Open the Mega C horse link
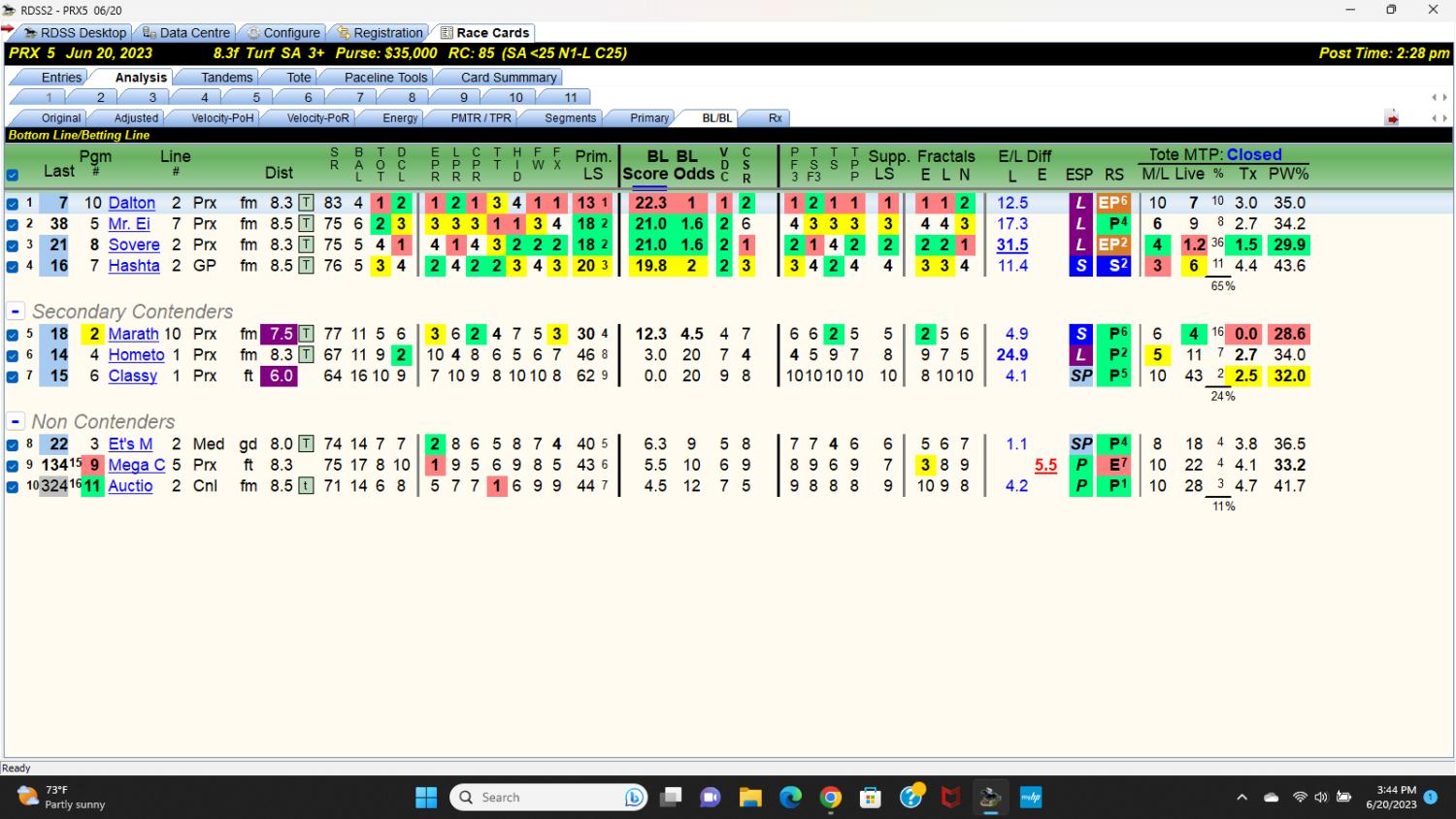Screen dimensions: 1456x819 click(x=137, y=465)
